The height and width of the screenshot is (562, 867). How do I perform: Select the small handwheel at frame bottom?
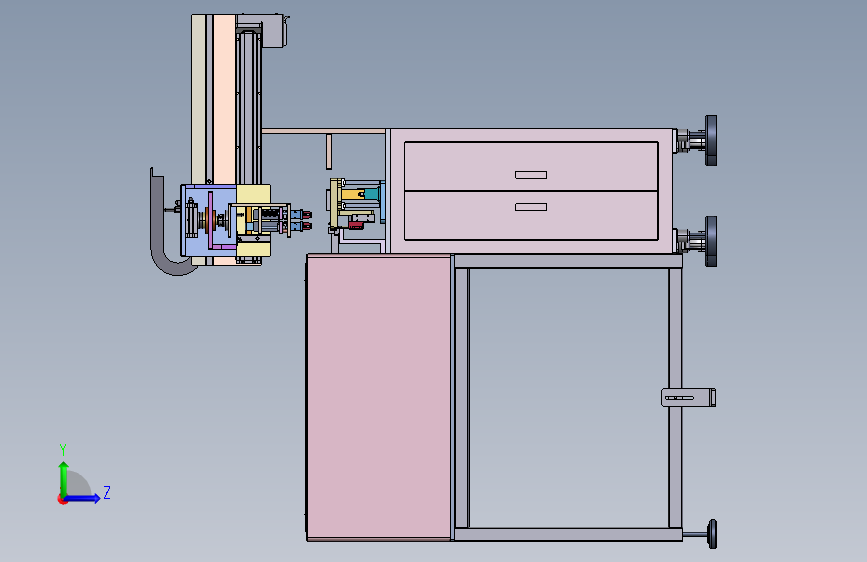pyautogui.click(x=713, y=534)
